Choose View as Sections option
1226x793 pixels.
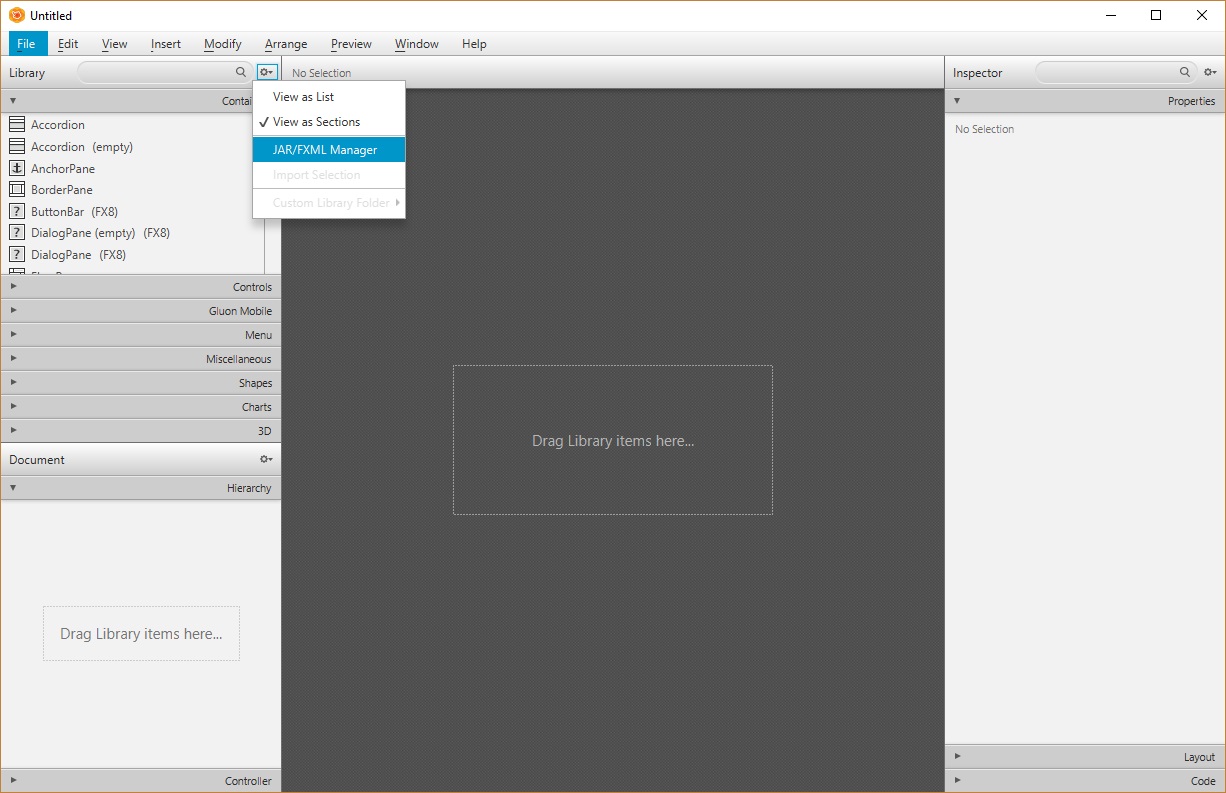point(329,122)
